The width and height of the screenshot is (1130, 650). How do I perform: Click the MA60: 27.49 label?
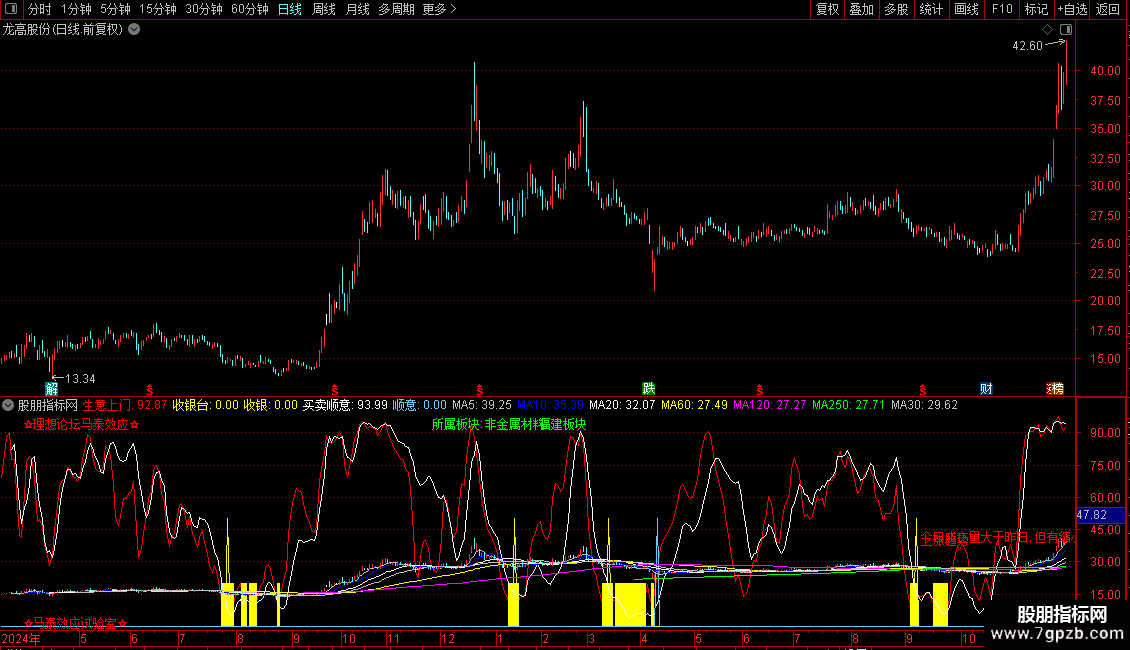coord(694,405)
